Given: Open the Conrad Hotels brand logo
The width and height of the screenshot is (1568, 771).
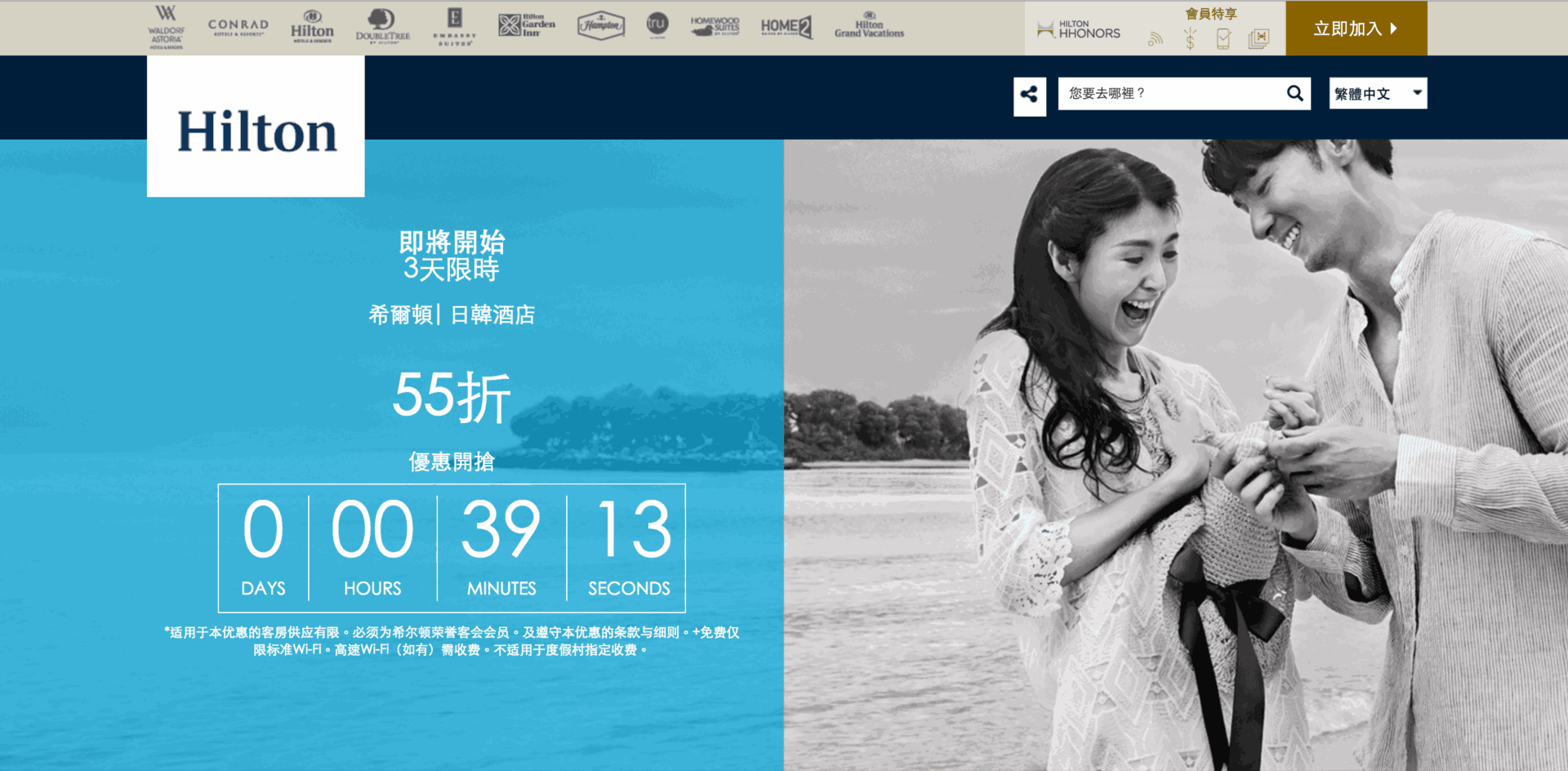Looking at the screenshot, I should click(x=238, y=27).
